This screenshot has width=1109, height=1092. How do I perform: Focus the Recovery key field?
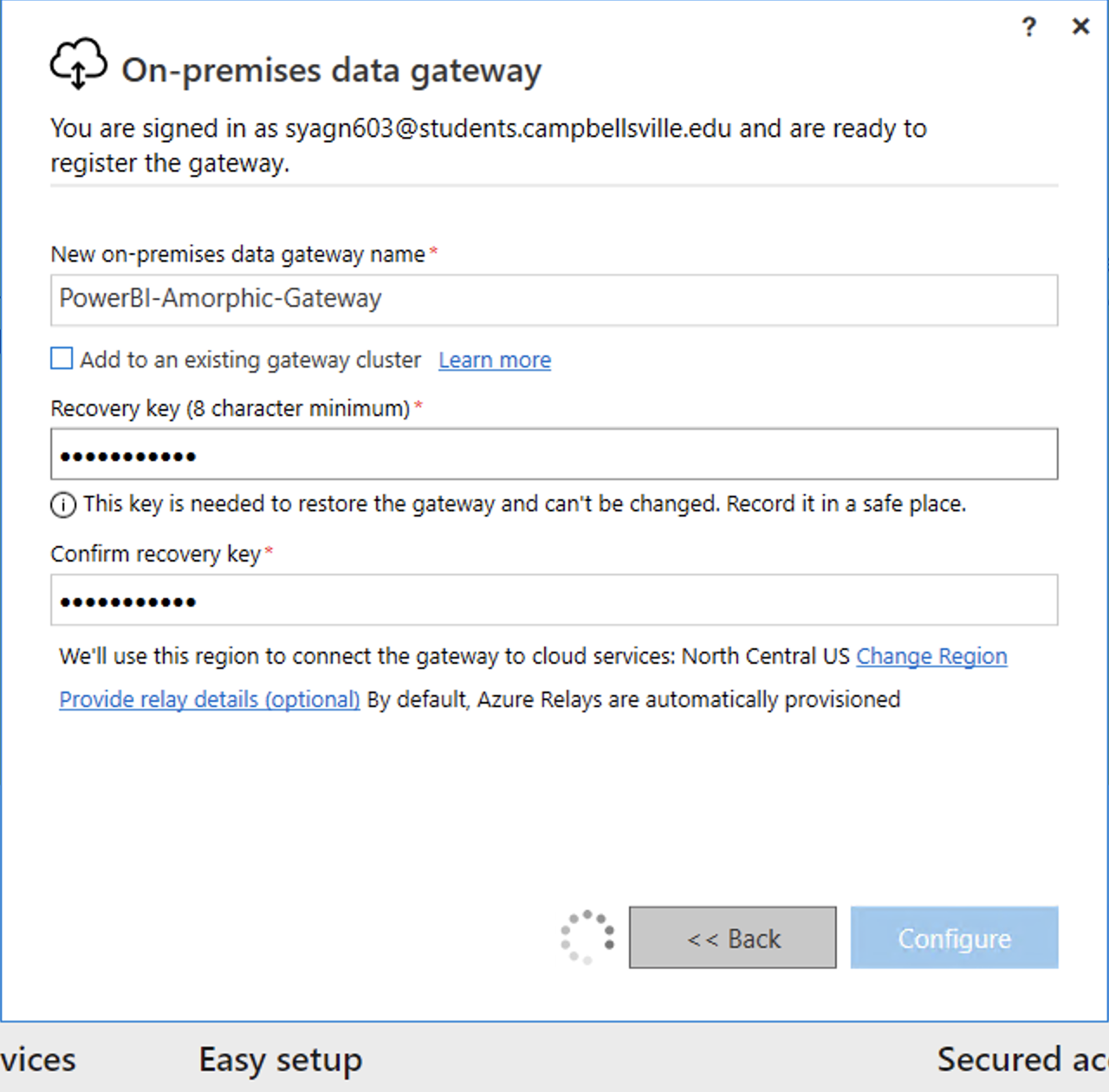(554, 453)
